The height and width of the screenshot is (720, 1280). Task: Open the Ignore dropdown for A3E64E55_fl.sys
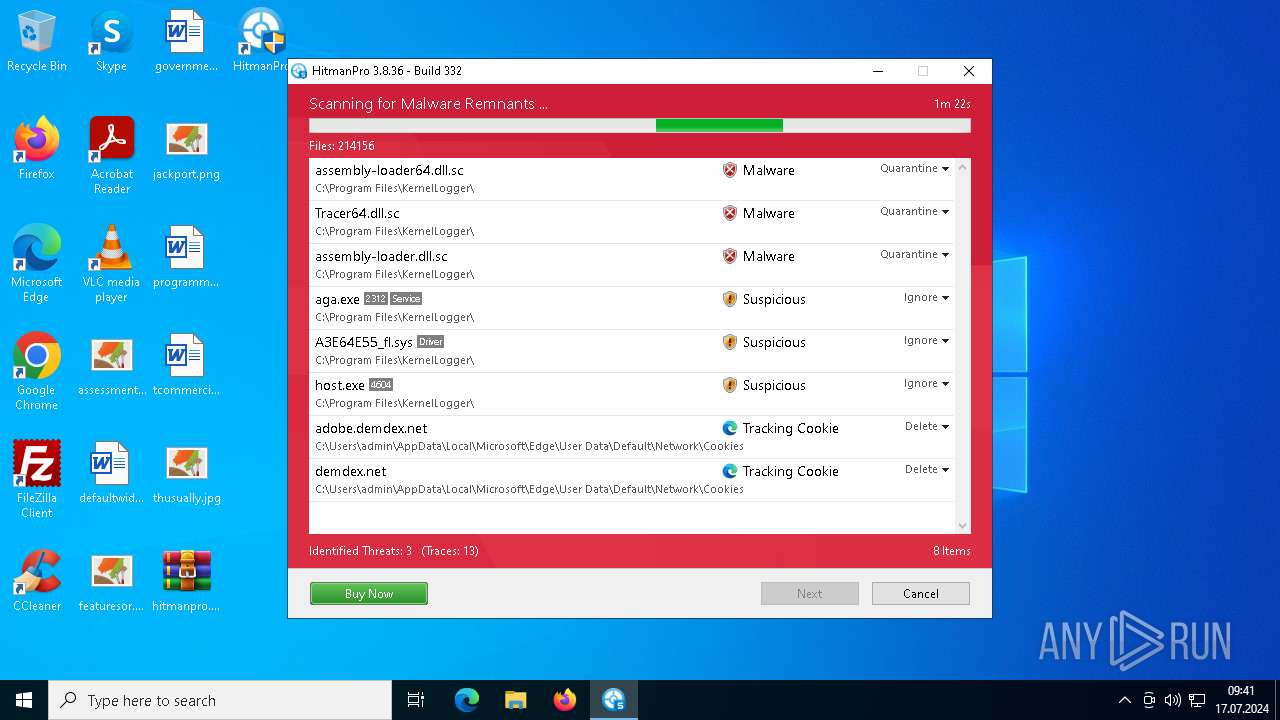[x=926, y=341]
